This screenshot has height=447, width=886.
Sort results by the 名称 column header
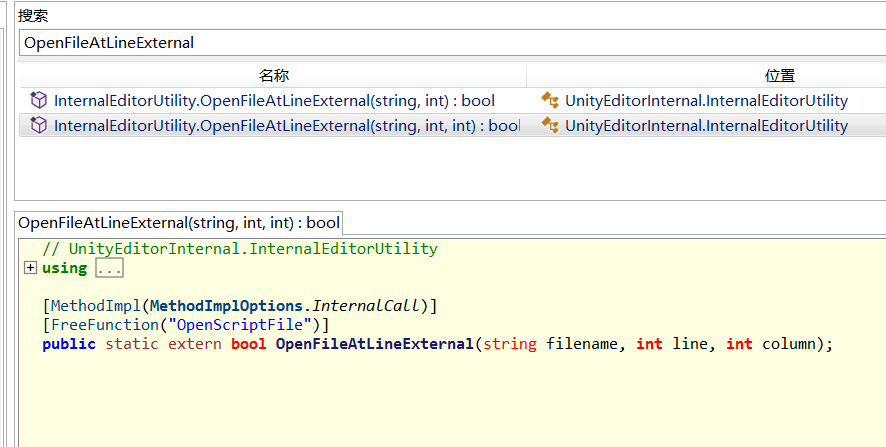click(x=273, y=76)
